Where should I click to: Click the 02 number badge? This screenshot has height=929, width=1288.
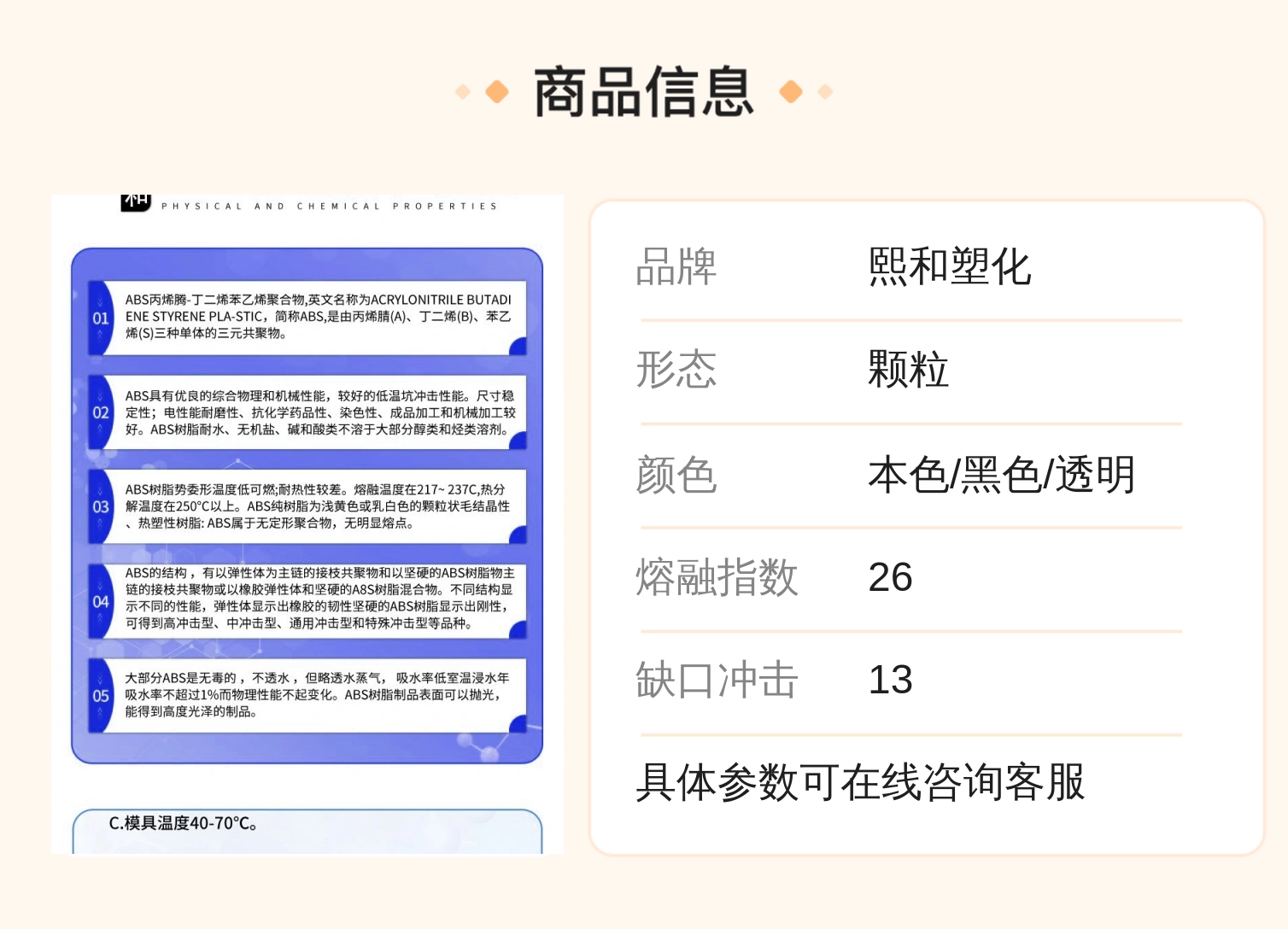click(101, 412)
